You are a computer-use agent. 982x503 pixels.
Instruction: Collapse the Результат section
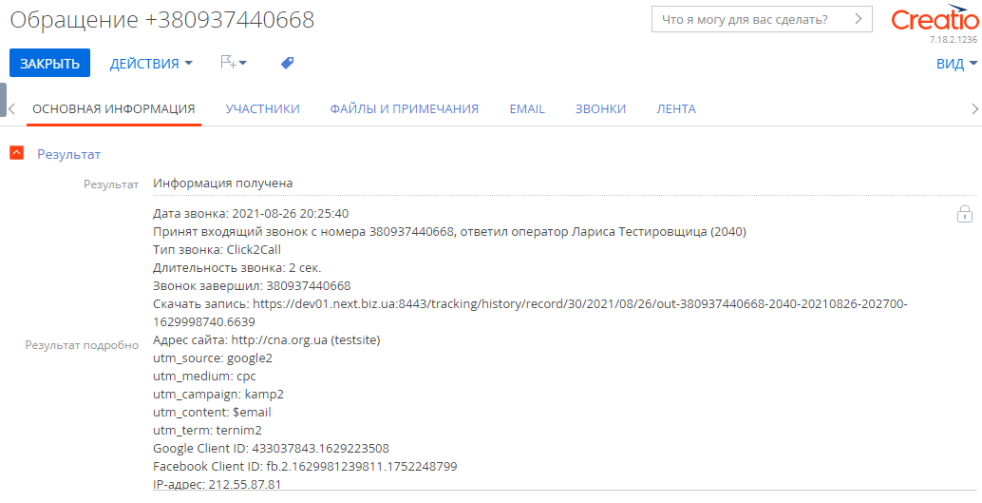16,154
